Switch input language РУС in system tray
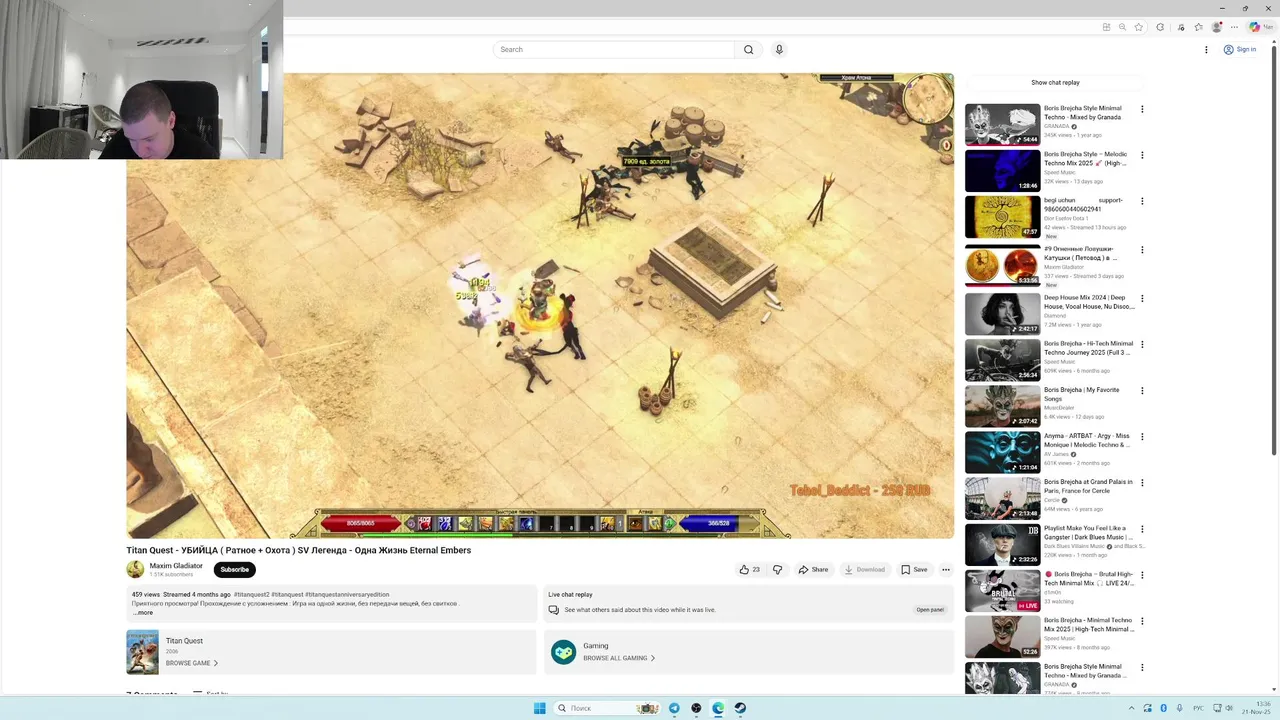This screenshot has width=1280, height=720. click(1200, 708)
